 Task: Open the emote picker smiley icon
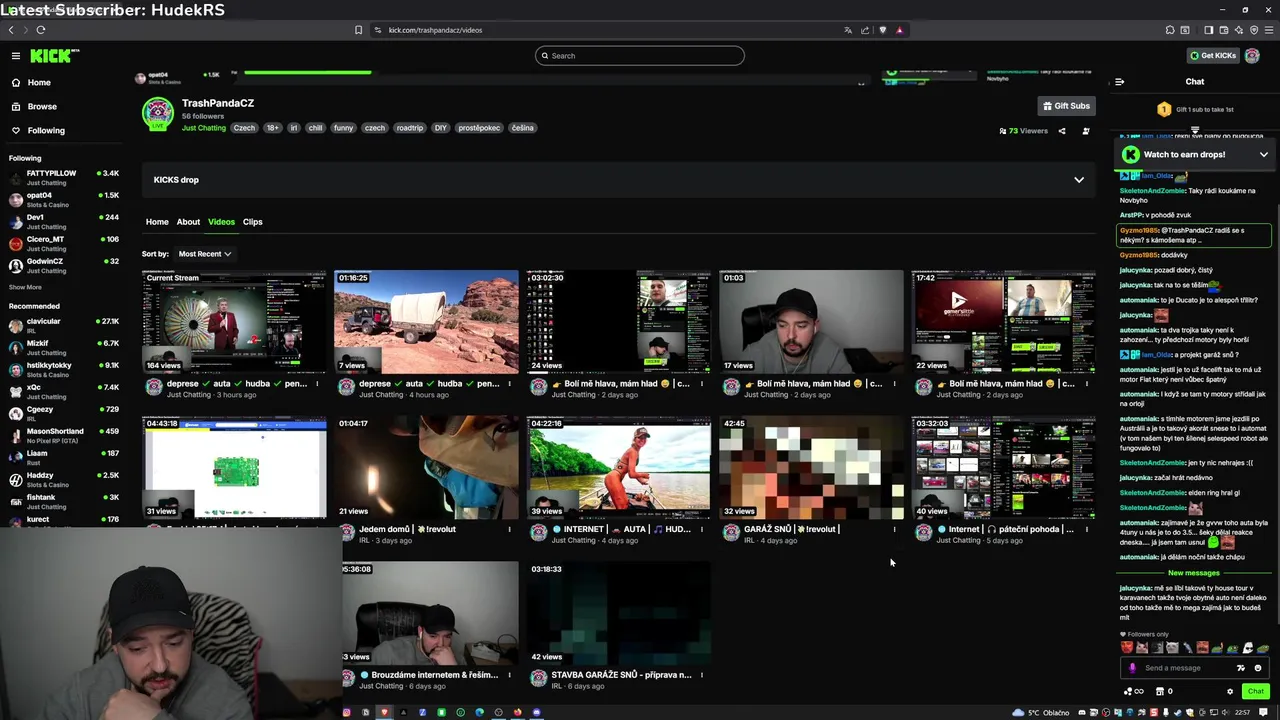pos(1258,668)
